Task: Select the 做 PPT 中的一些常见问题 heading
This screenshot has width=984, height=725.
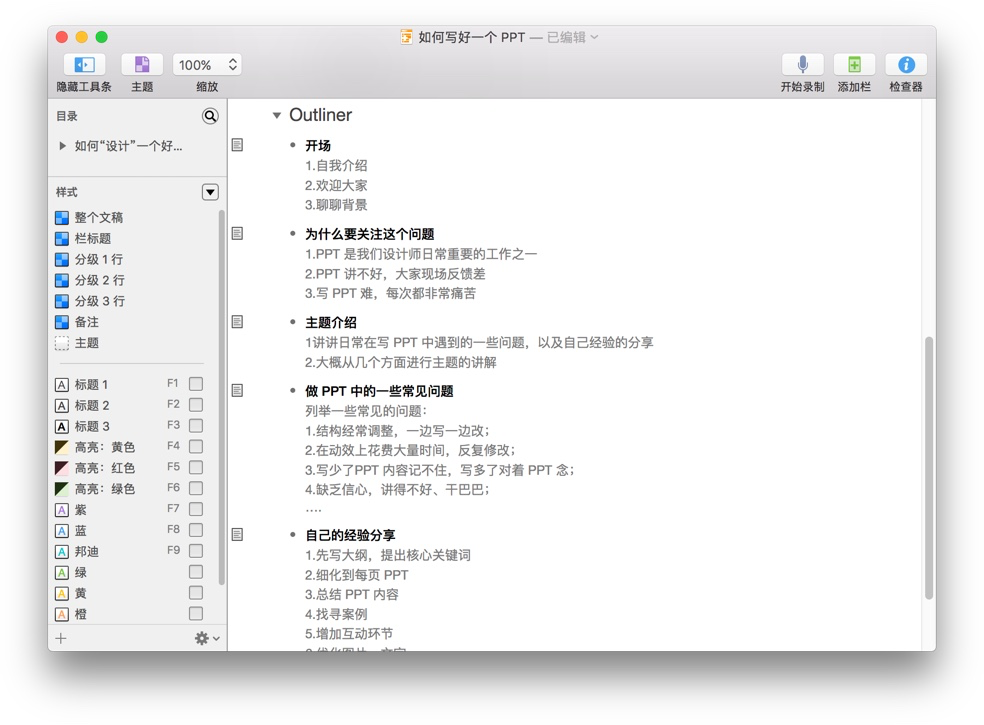Action: point(379,391)
